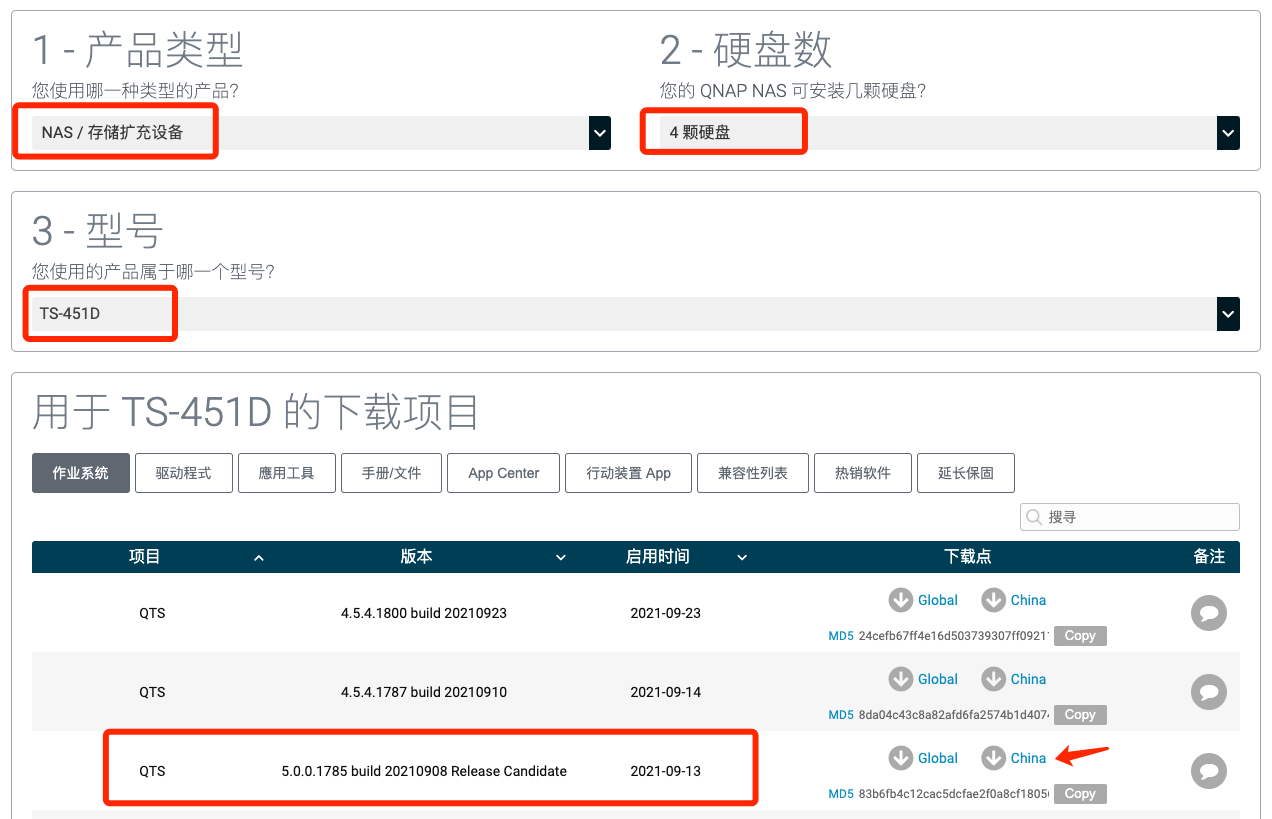Click the China download icon for QTS 4.5.4.1800
The image size is (1272, 819).
pos(993,600)
